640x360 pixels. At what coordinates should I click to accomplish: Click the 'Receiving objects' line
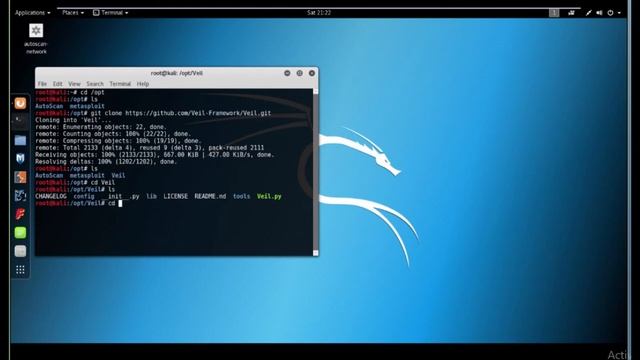155,155
